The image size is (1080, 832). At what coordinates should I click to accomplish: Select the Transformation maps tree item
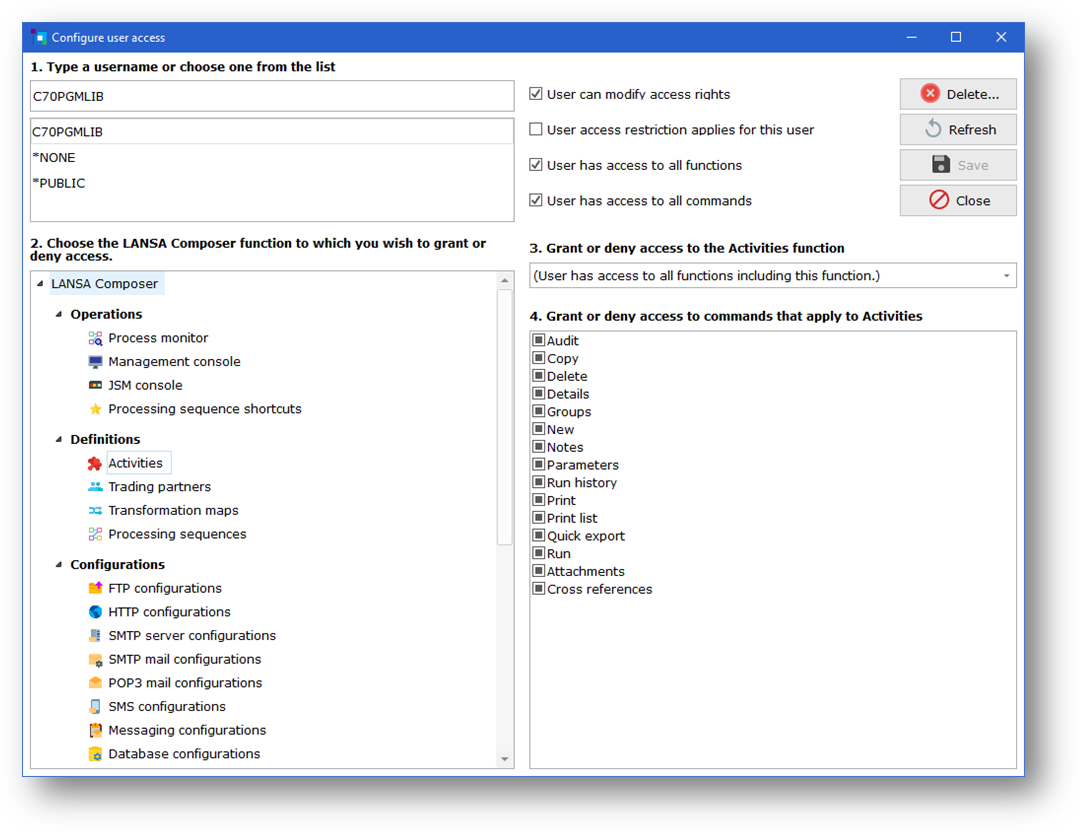(x=173, y=510)
